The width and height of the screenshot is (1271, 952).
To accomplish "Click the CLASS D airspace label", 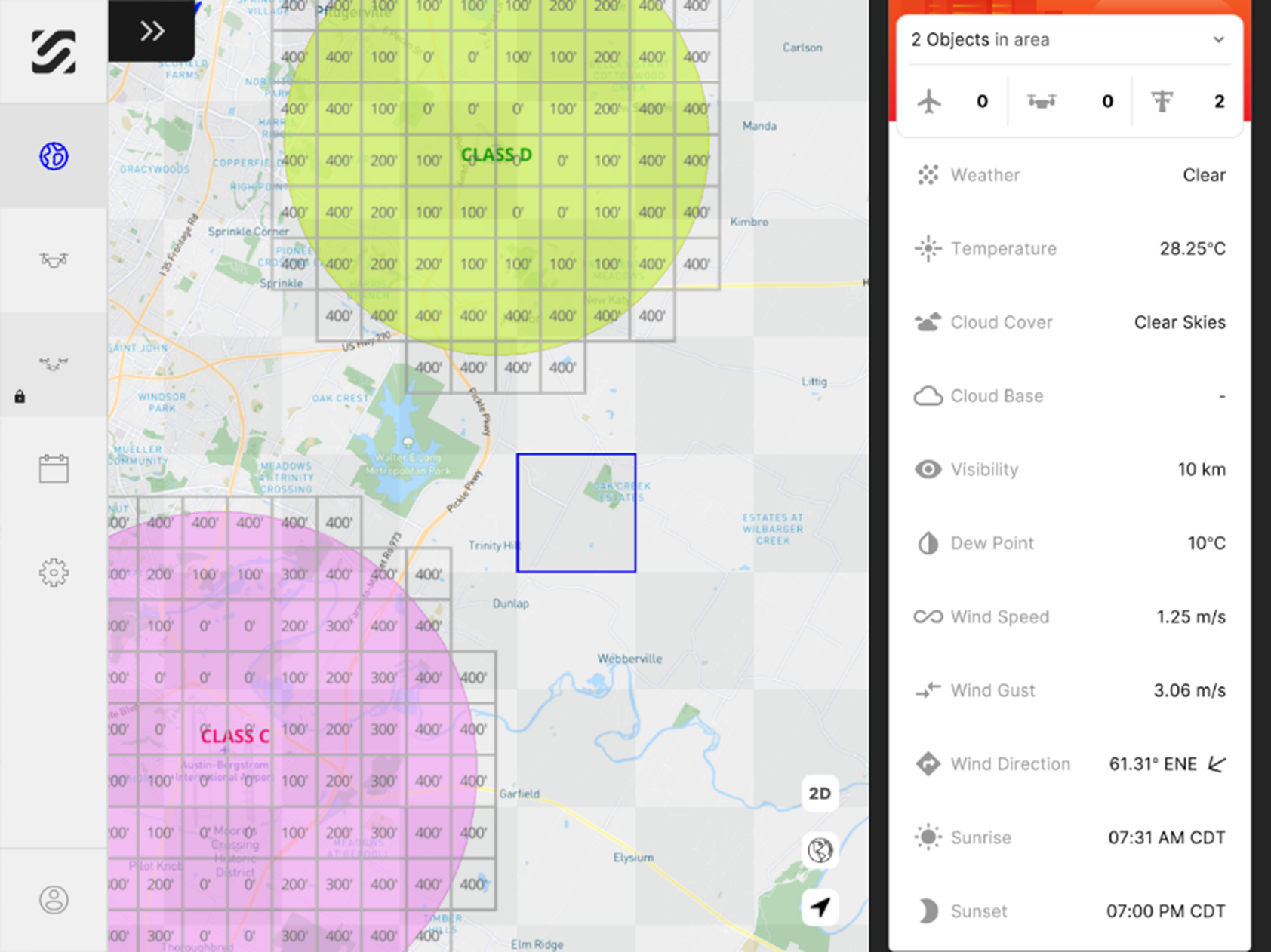I will [x=497, y=155].
